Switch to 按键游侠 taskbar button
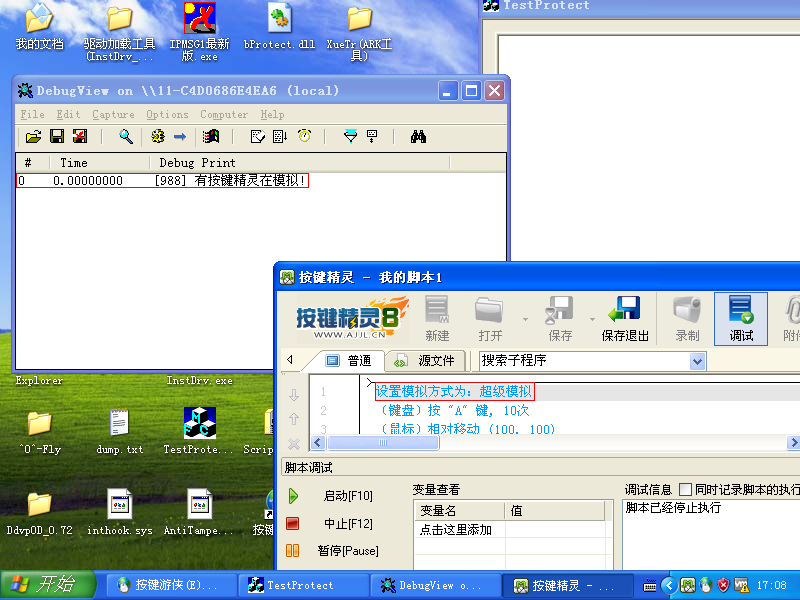This screenshot has height=600, width=800. point(172,585)
